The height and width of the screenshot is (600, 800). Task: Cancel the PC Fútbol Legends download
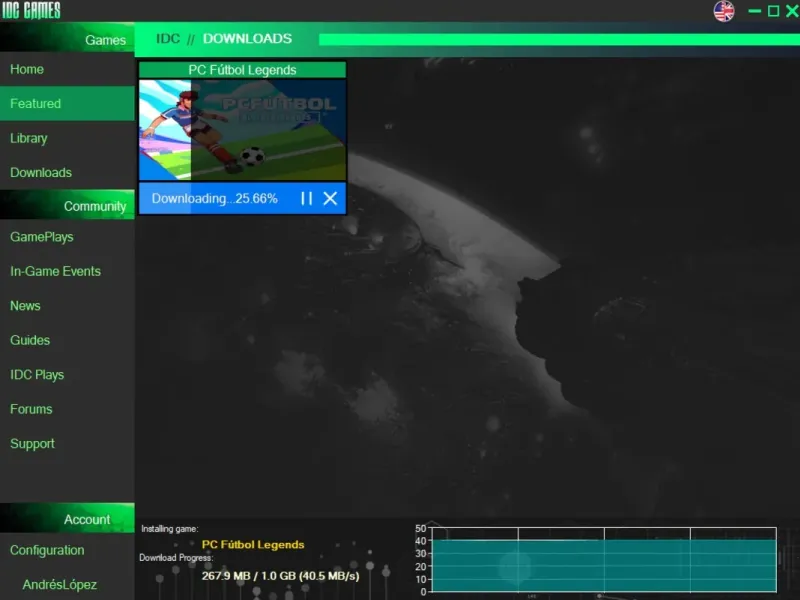pyautogui.click(x=330, y=198)
